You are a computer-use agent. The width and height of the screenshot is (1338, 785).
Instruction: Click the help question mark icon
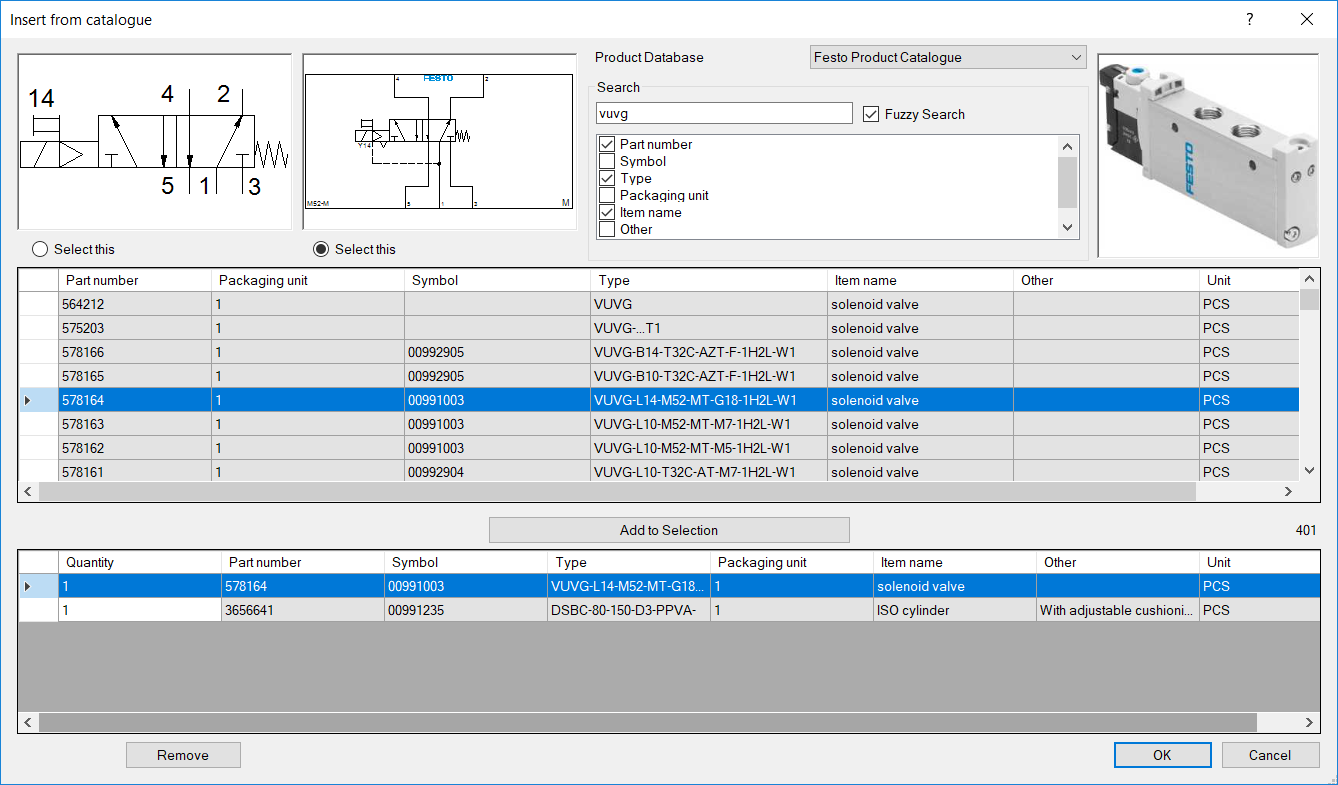(x=1250, y=19)
